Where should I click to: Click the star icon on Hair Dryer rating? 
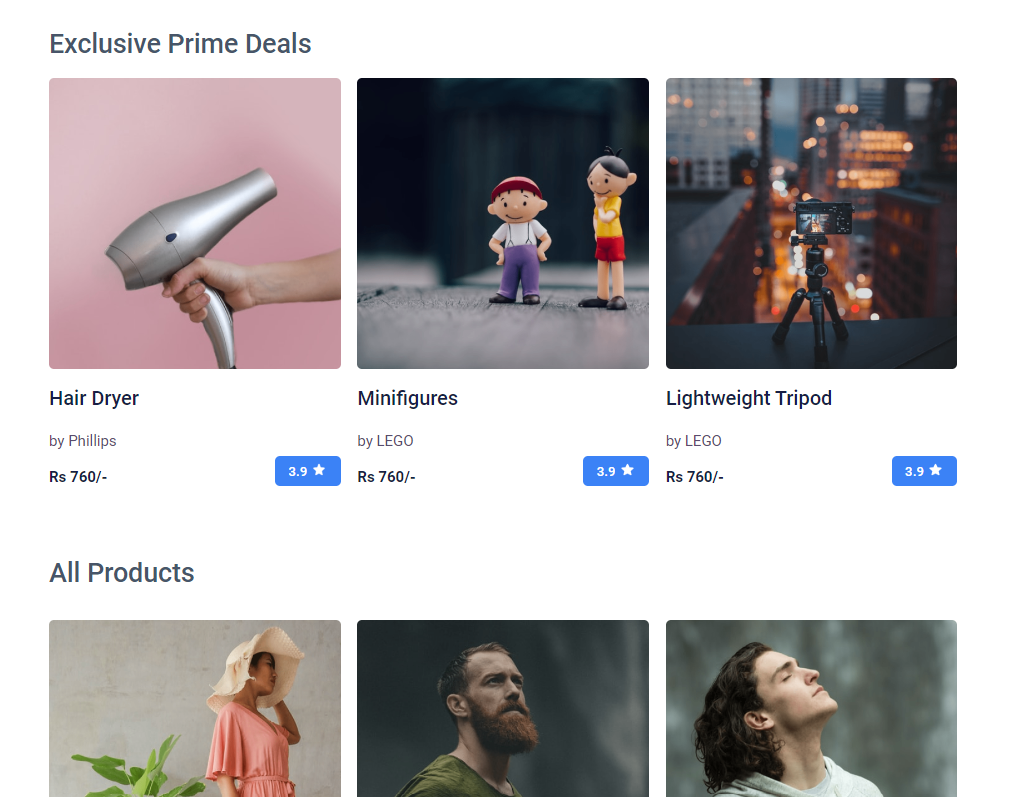coord(319,470)
